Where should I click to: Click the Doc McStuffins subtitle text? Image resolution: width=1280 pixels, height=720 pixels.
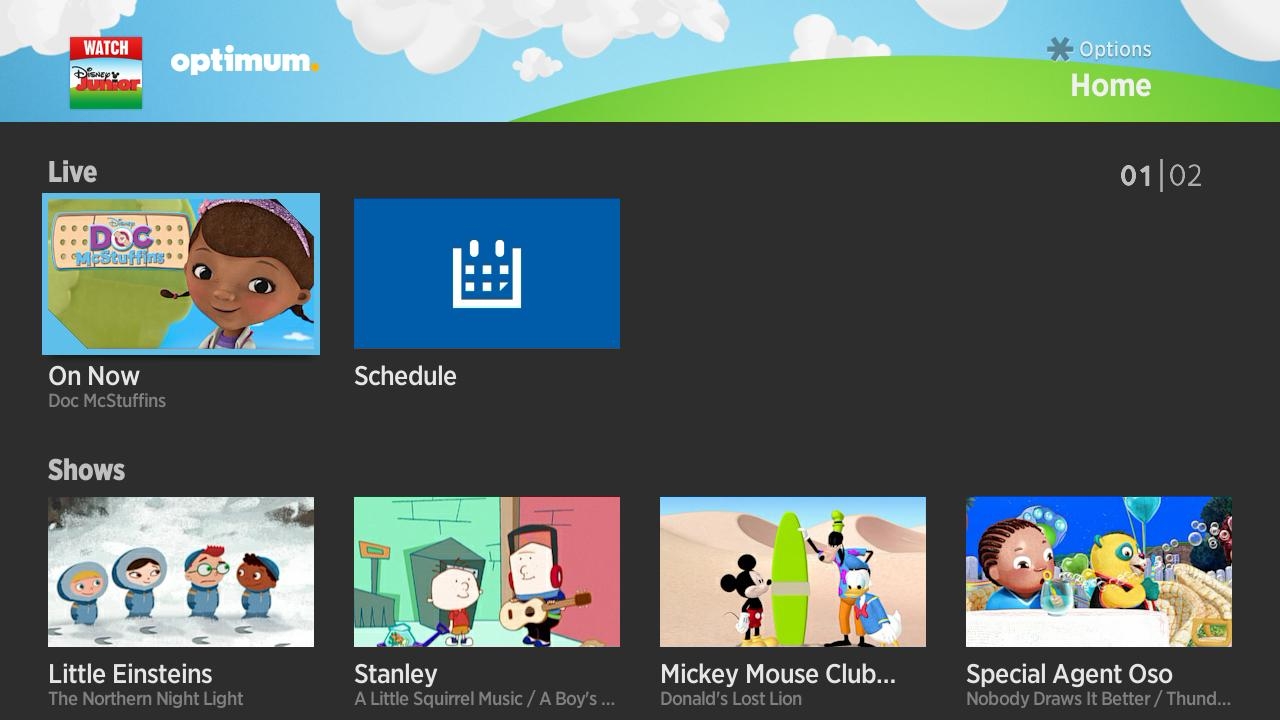tap(108, 400)
